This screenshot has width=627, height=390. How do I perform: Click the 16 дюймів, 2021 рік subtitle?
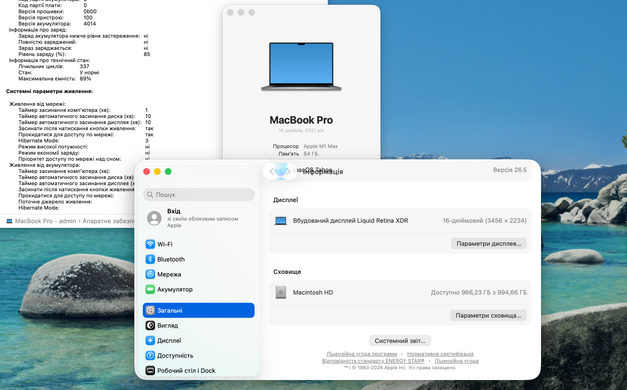tap(301, 130)
